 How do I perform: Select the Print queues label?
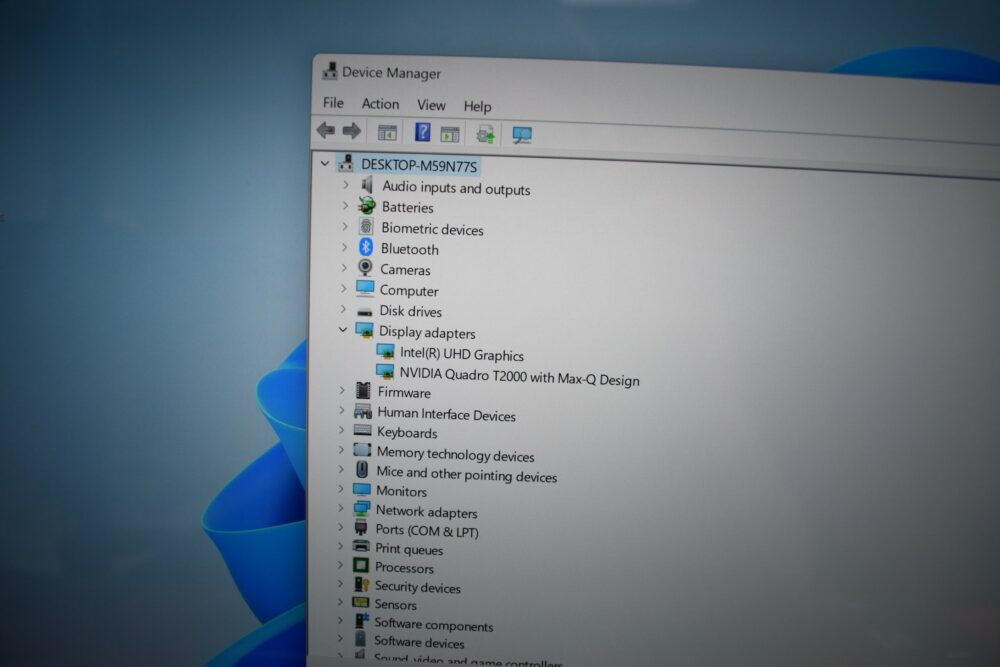[409, 549]
